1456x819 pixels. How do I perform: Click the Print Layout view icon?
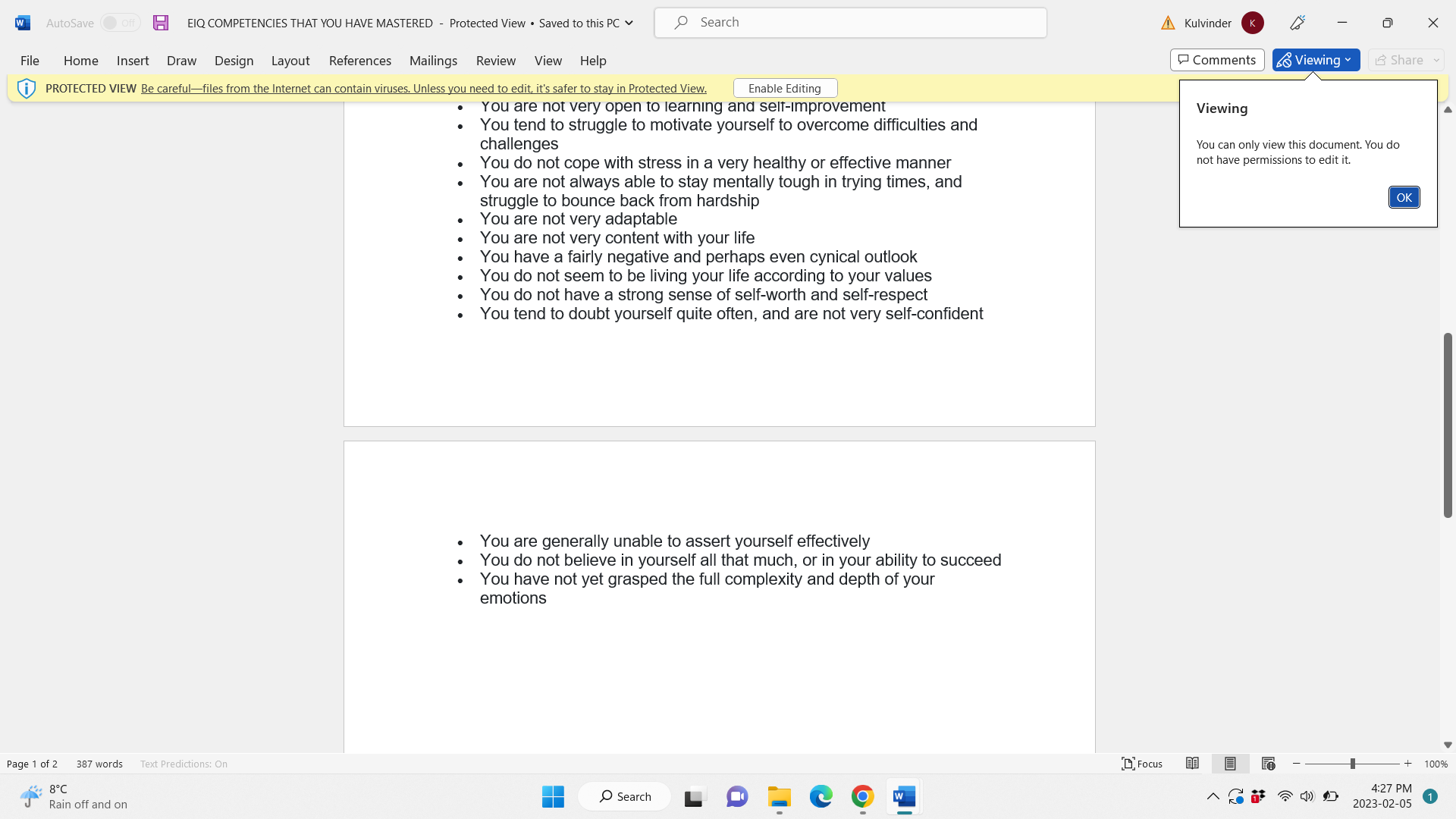pyautogui.click(x=1230, y=763)
